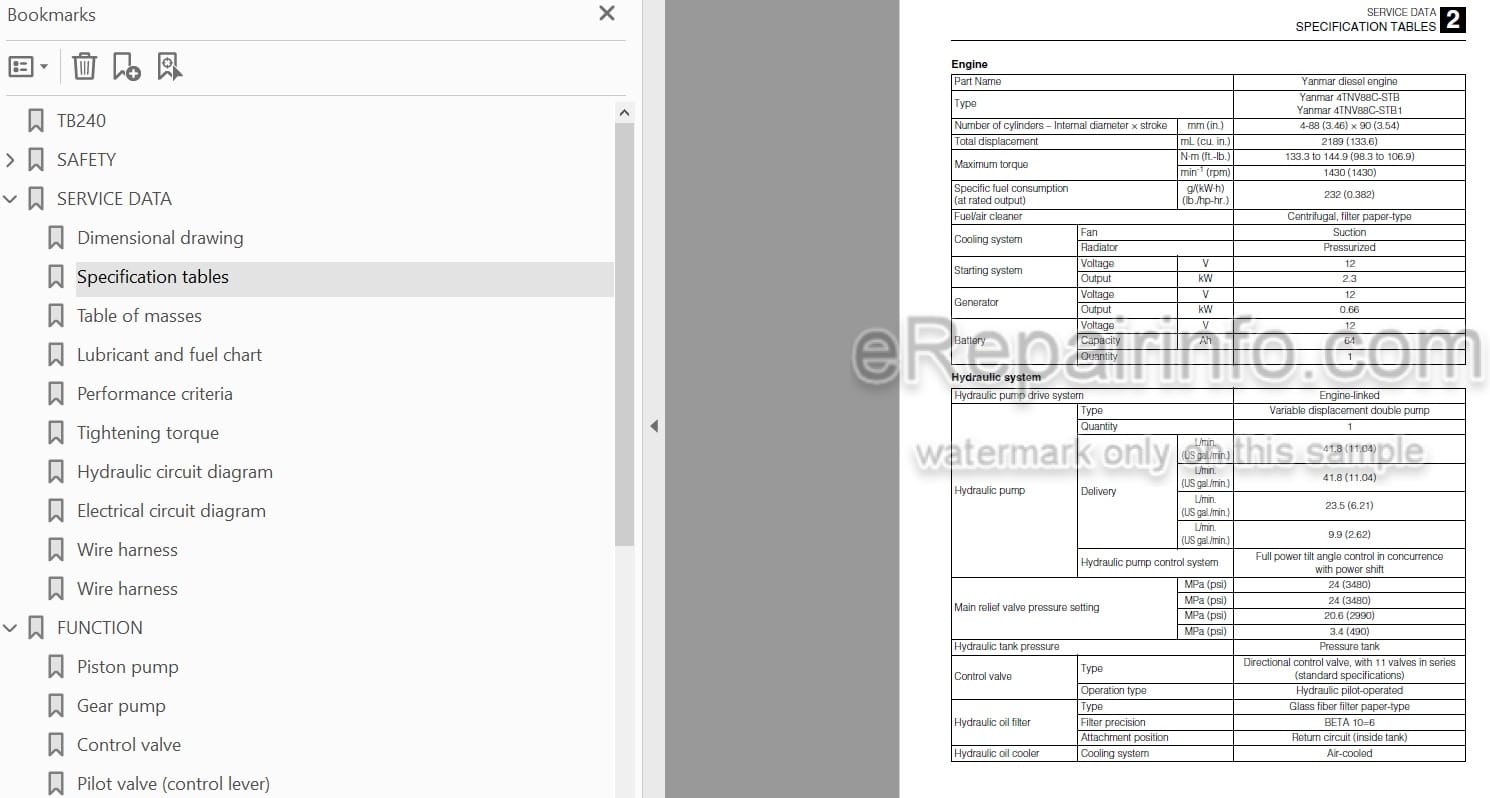Viewport: 1490px width, 798px height.
Task: Open the bookmark options menu
Action: pos(28,67)
